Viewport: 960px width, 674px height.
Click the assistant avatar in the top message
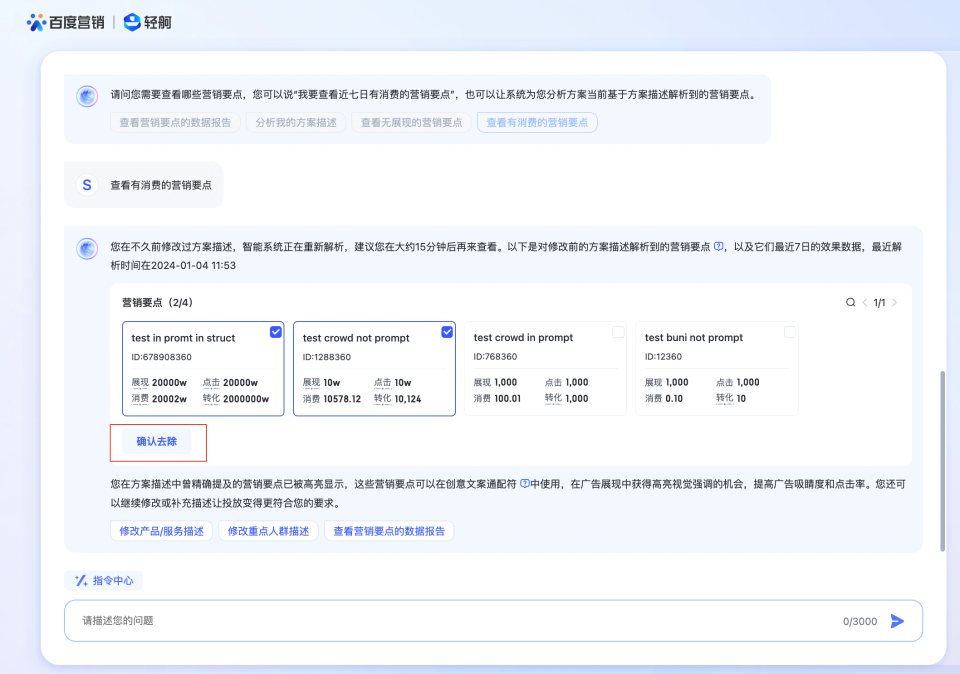tap(87, 96)
